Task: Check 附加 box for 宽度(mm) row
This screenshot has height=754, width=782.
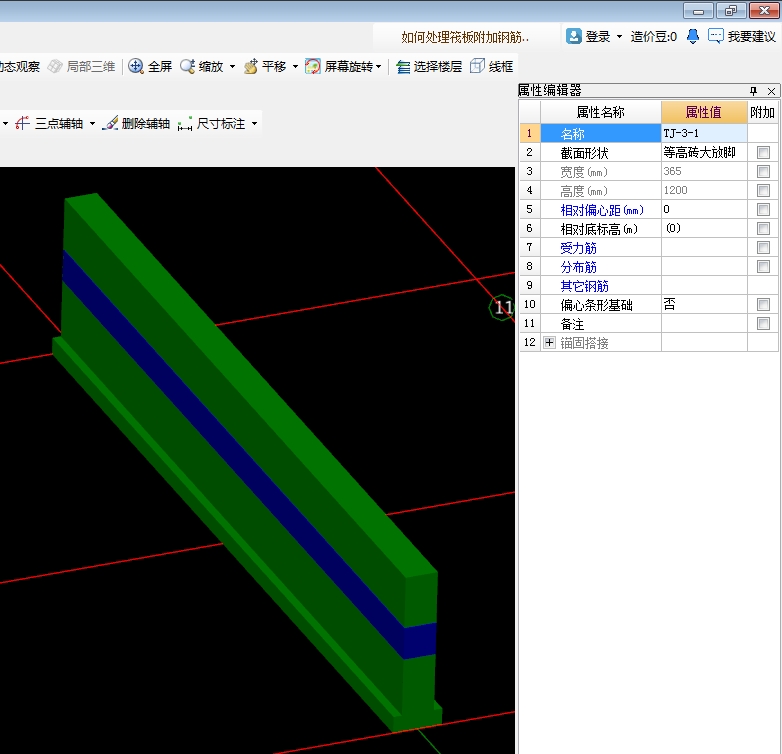Action: pos(763,172)
